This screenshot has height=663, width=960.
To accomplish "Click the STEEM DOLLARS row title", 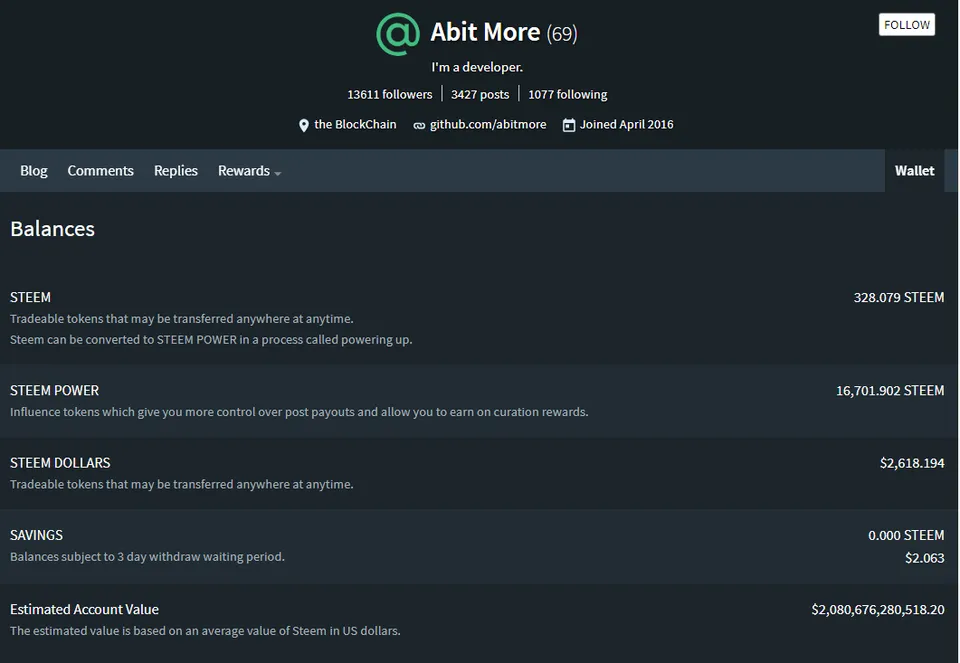I will pyautogui.click(x=60, y=463).
